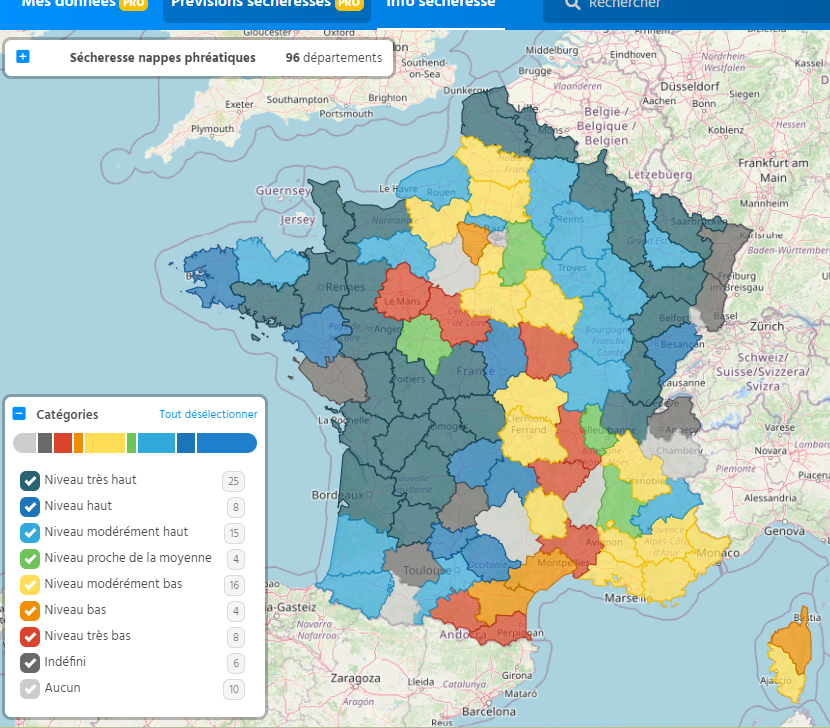The height and width of the screenshot is (728, 830).
Task: Click the red segment of category bar
Action: coord(62,443)
